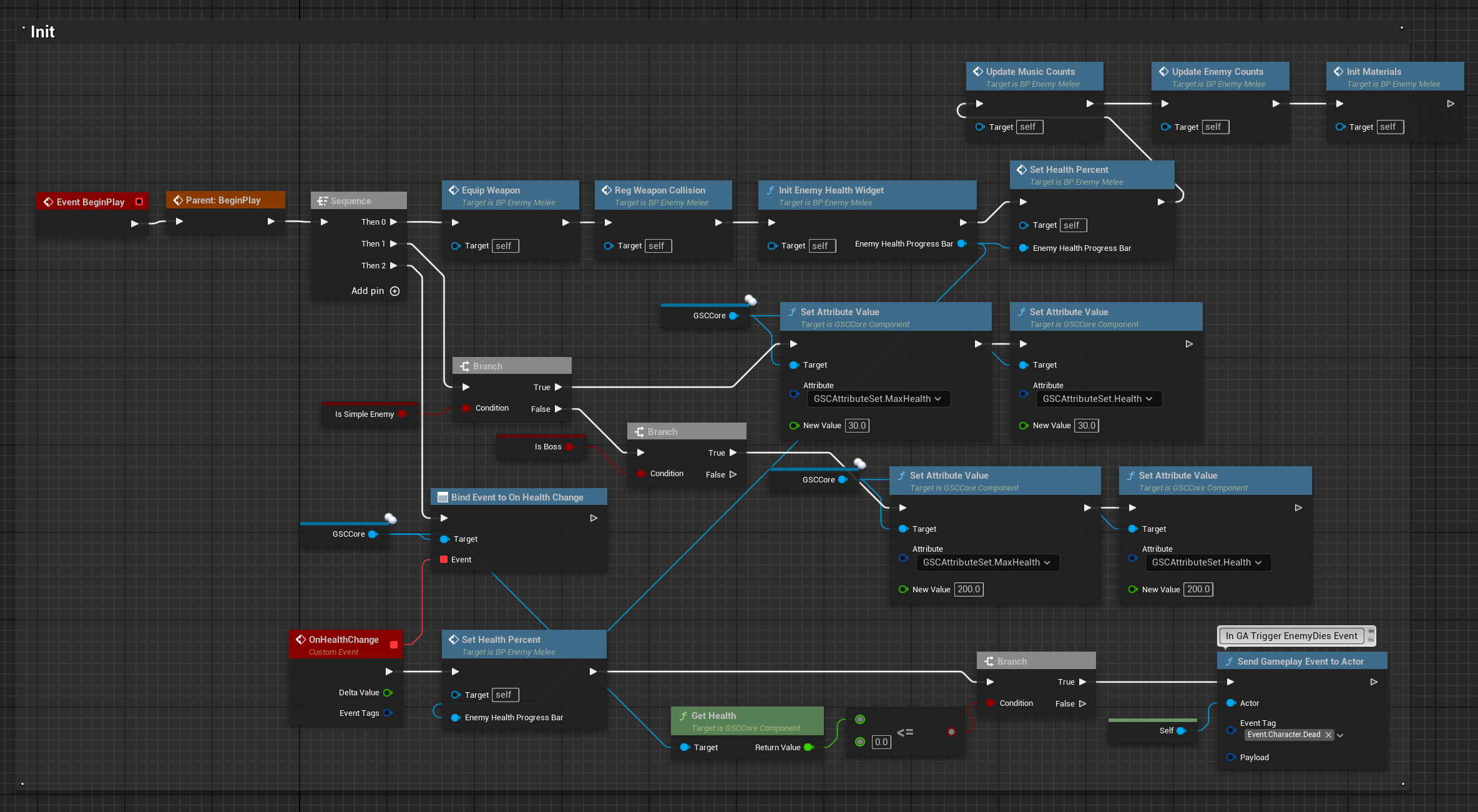Screen dimensions: 1478x812
Task: Click the Bind Event to On Health Change icon
Action: pyautogui.click(x=443, y=497)
